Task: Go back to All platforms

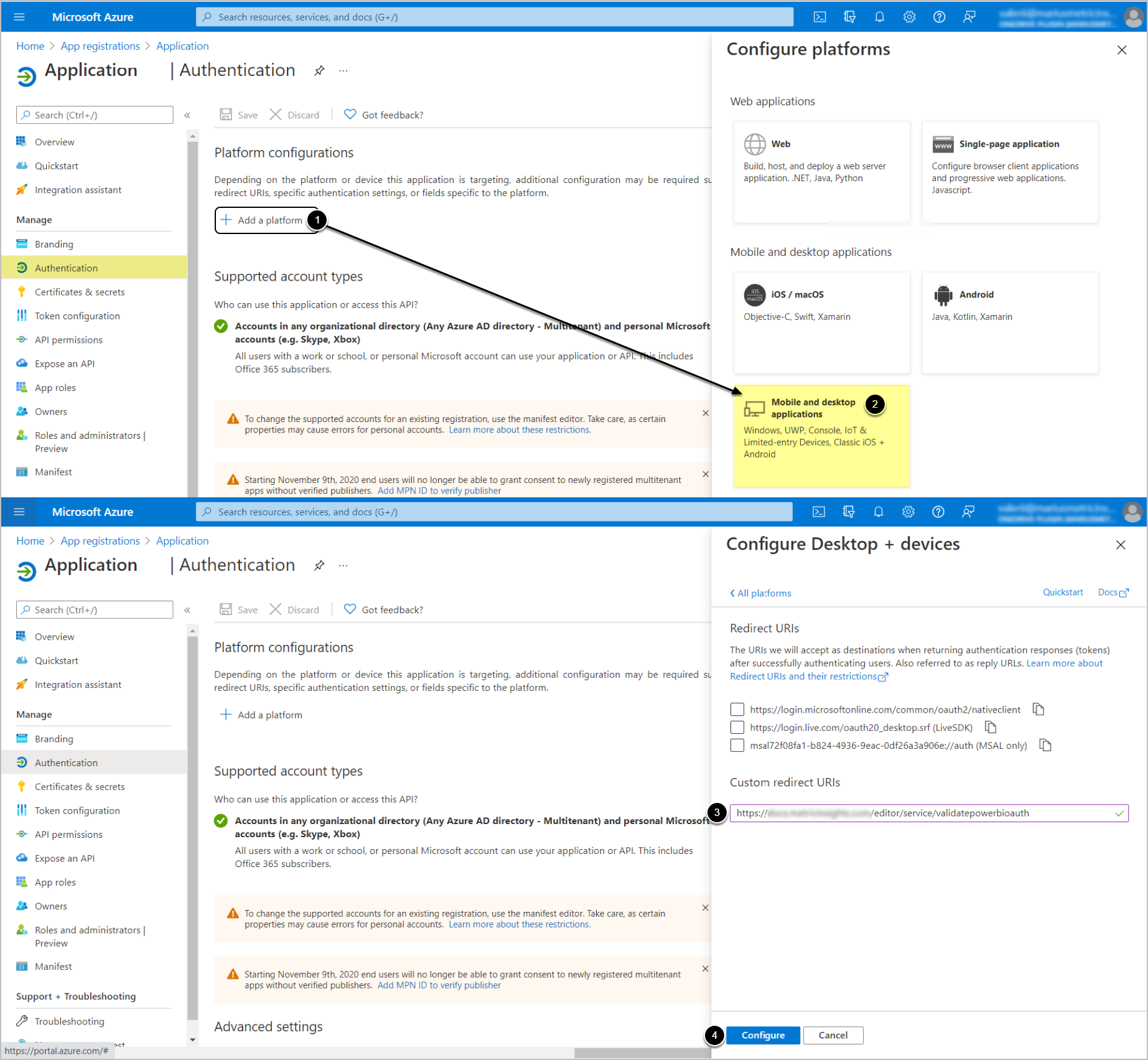Action: pyautogui.click(x=760, y=593)
